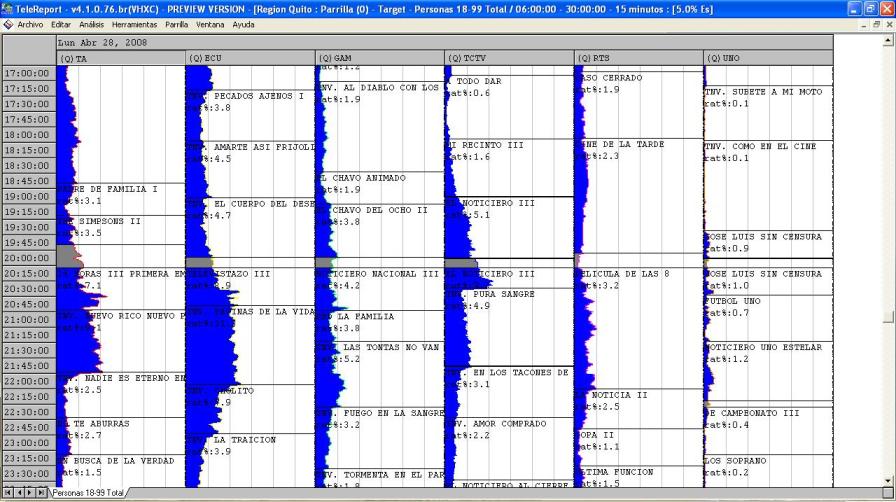Select program FUEGO EN LA SANGRE
The width and height of the screenshot is (896, 502).
pyautogui.click(x=394, y=413)
